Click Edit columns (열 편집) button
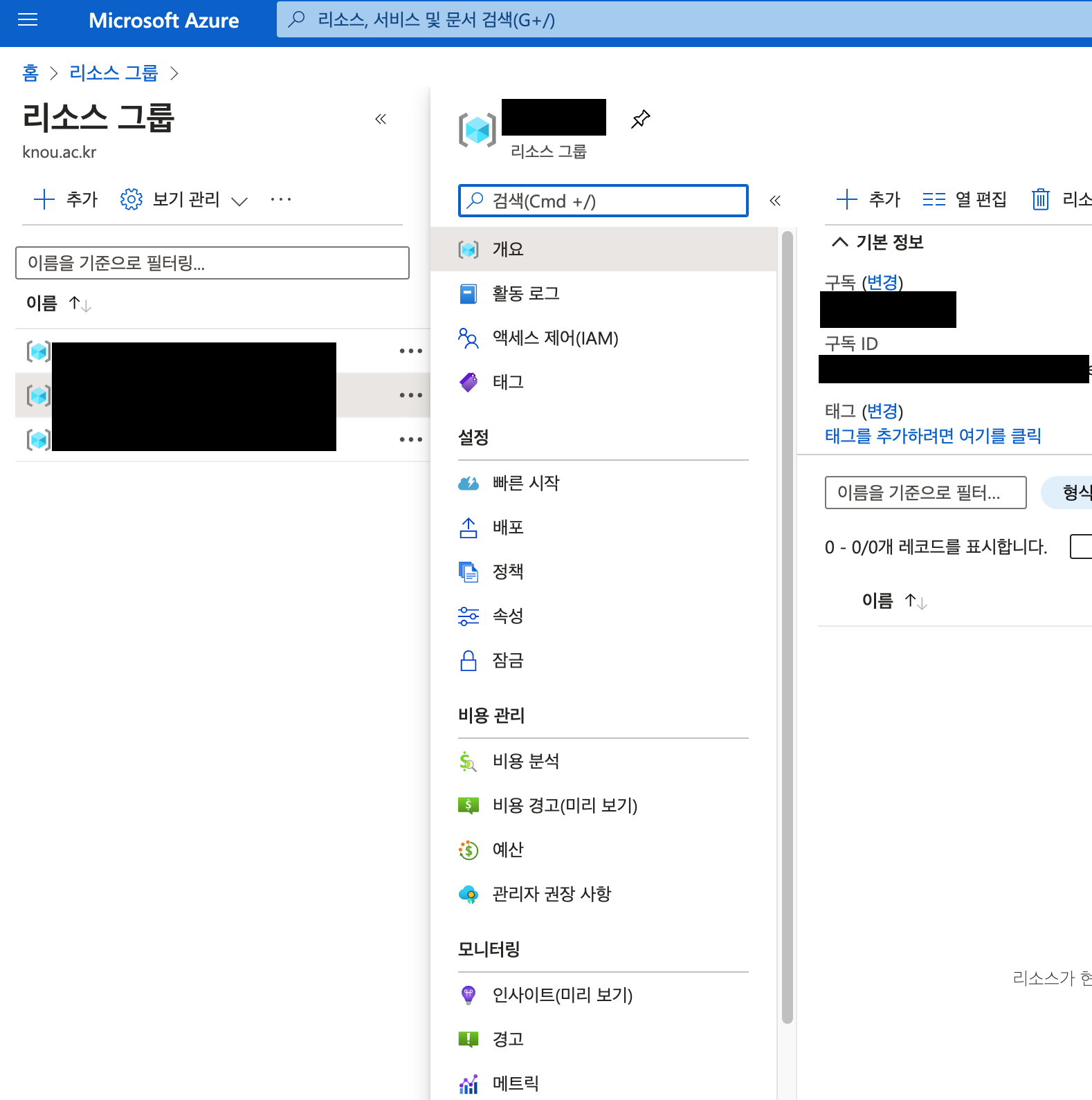Screen dimensions: 1092x1100 pos(965,199)
